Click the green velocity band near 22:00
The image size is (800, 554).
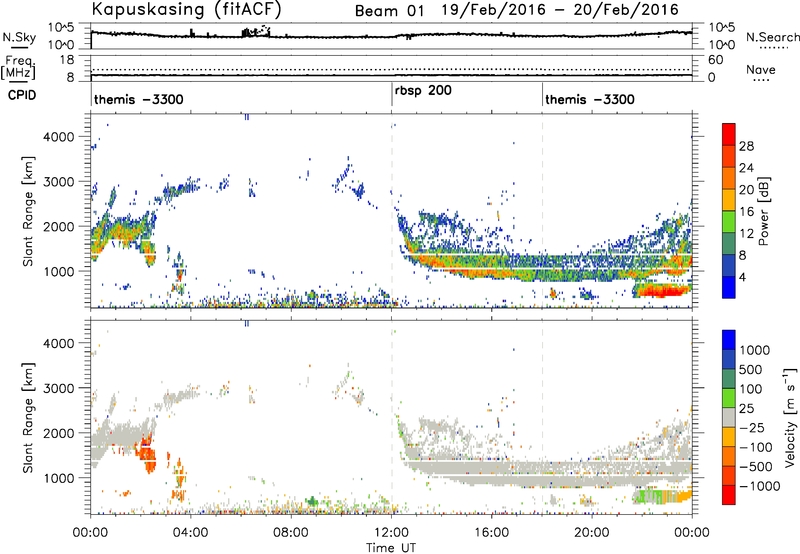click(x=651, y=496)
